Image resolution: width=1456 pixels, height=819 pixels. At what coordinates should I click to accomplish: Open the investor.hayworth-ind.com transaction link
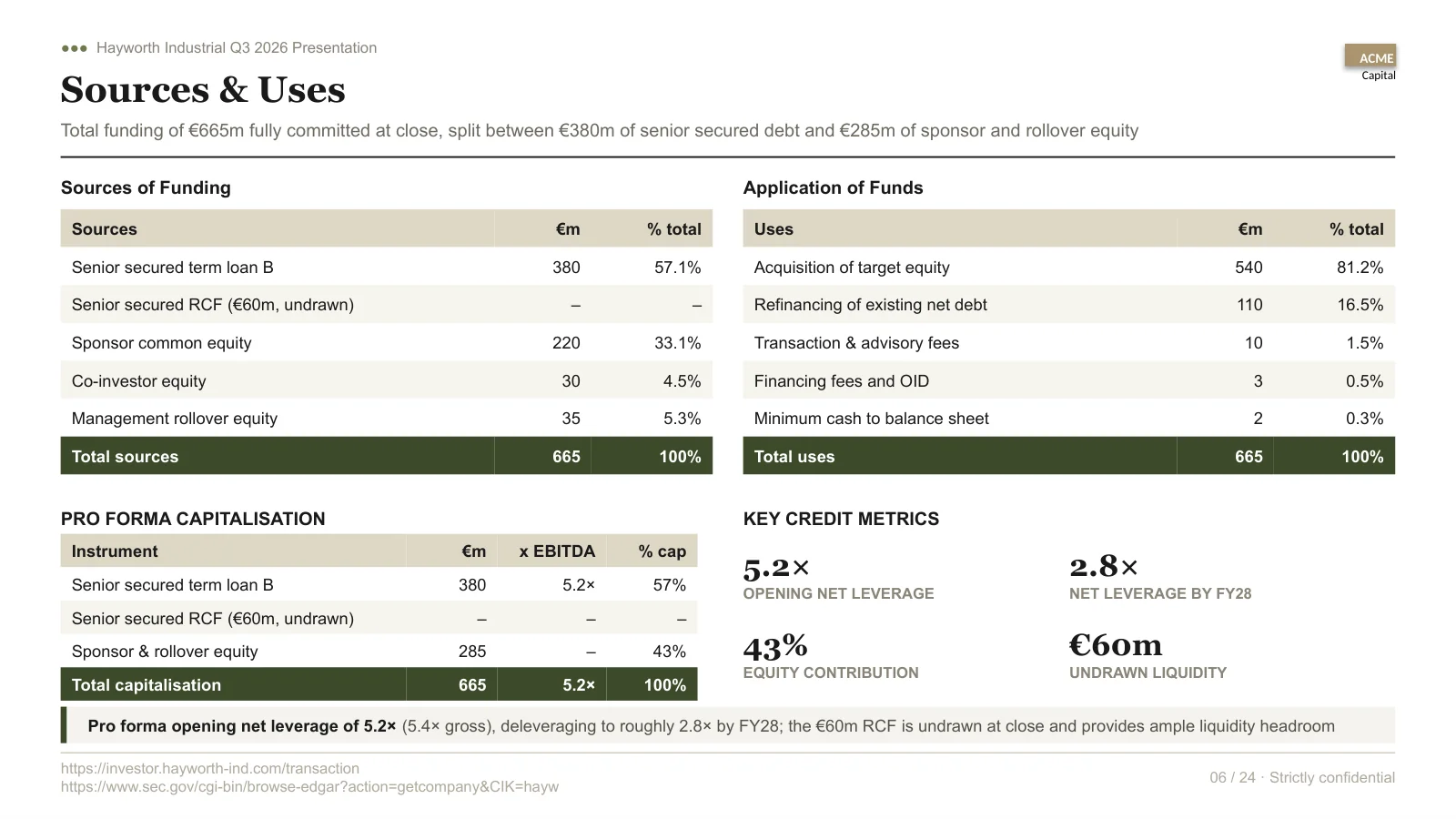click(210, 768)
